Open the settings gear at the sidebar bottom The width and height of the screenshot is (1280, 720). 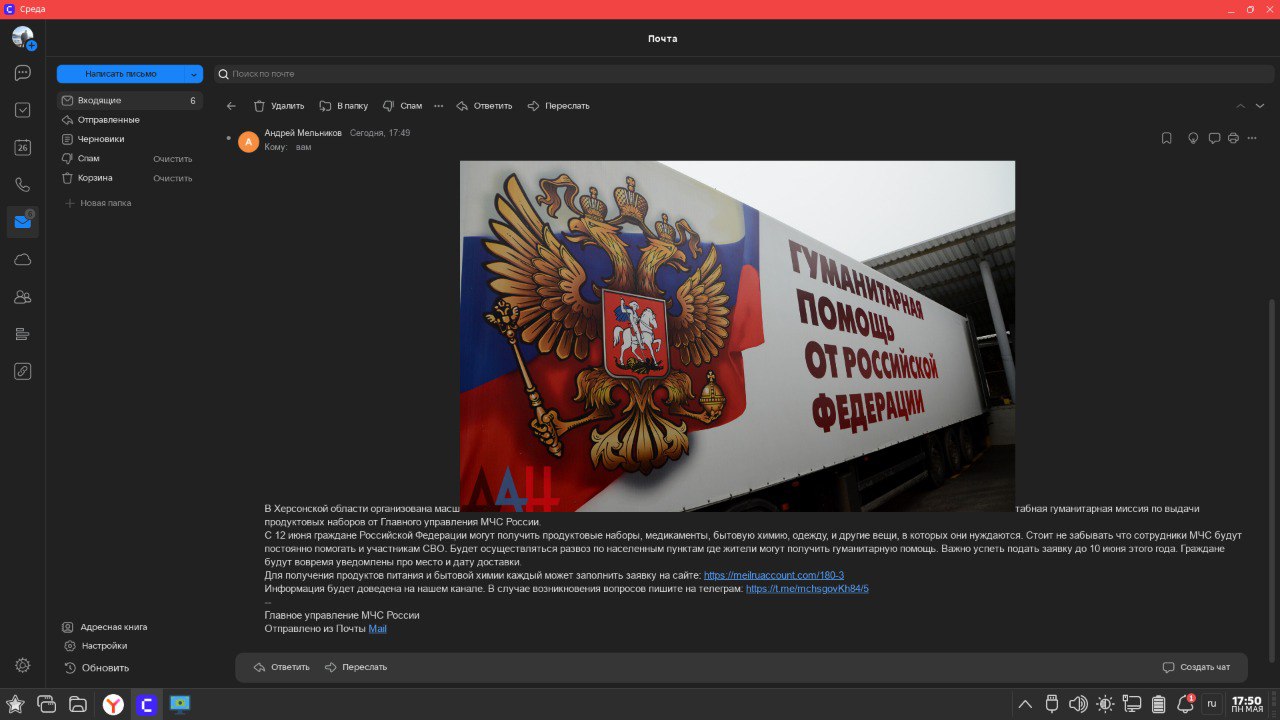click(x=22, y=665)
